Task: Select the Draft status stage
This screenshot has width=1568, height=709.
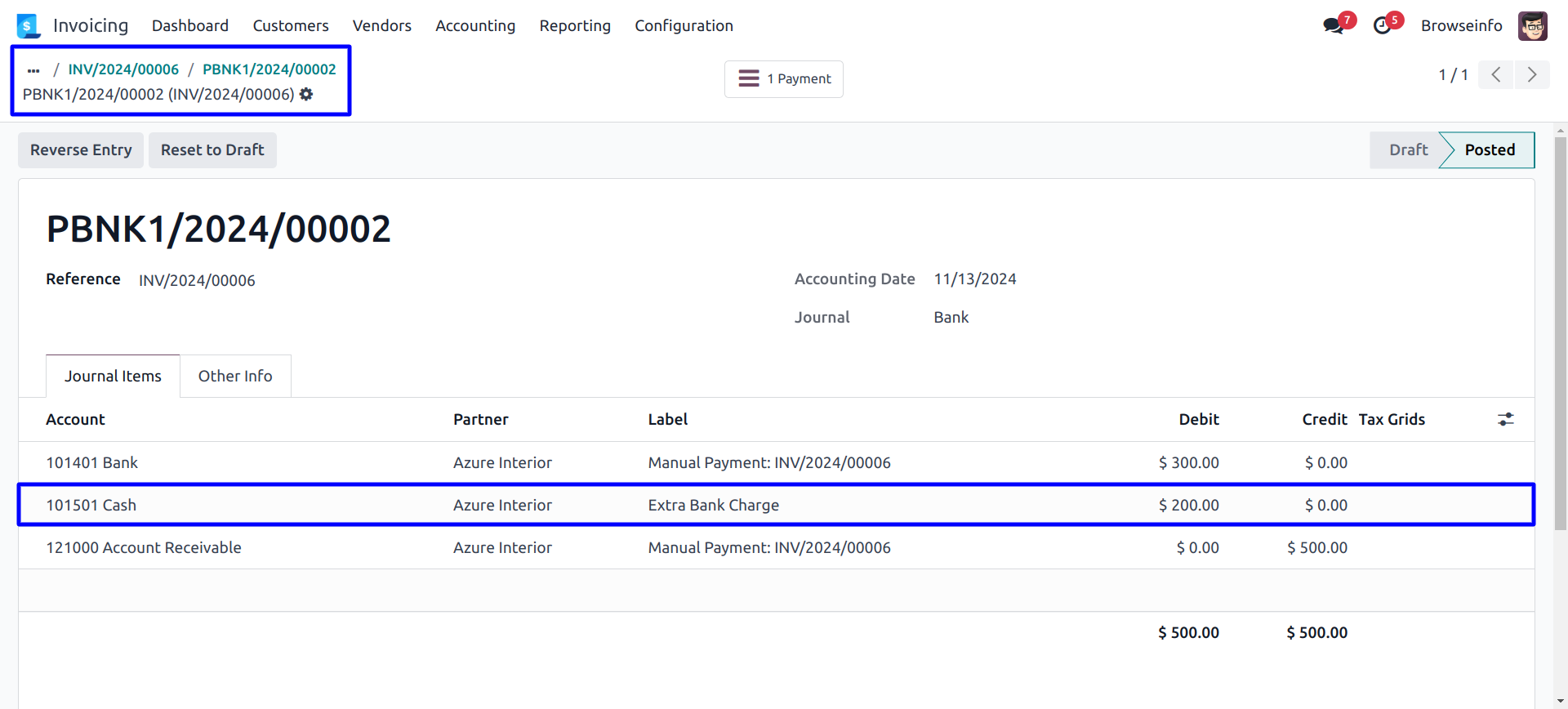Action: [x=1407, y=150]
